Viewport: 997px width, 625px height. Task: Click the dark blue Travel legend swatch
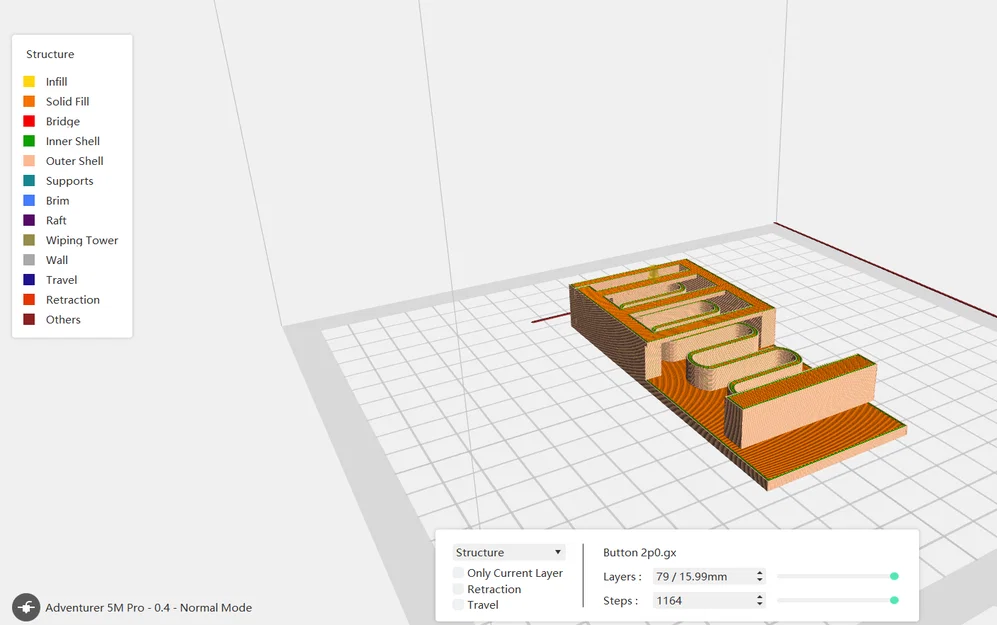click(x=29, y=279)
